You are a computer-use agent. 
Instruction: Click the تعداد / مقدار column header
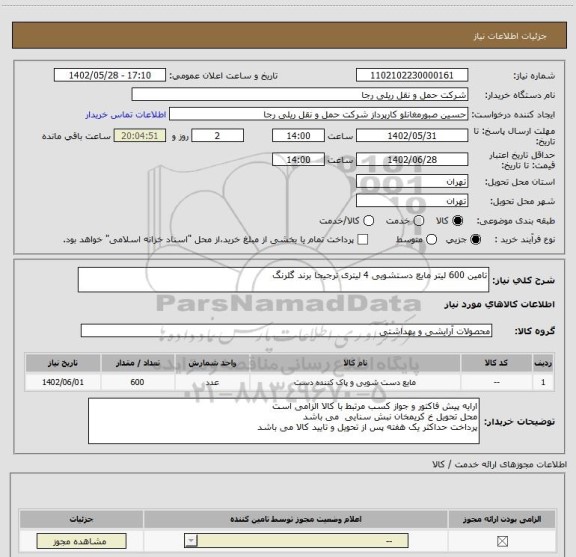point(138,363)
